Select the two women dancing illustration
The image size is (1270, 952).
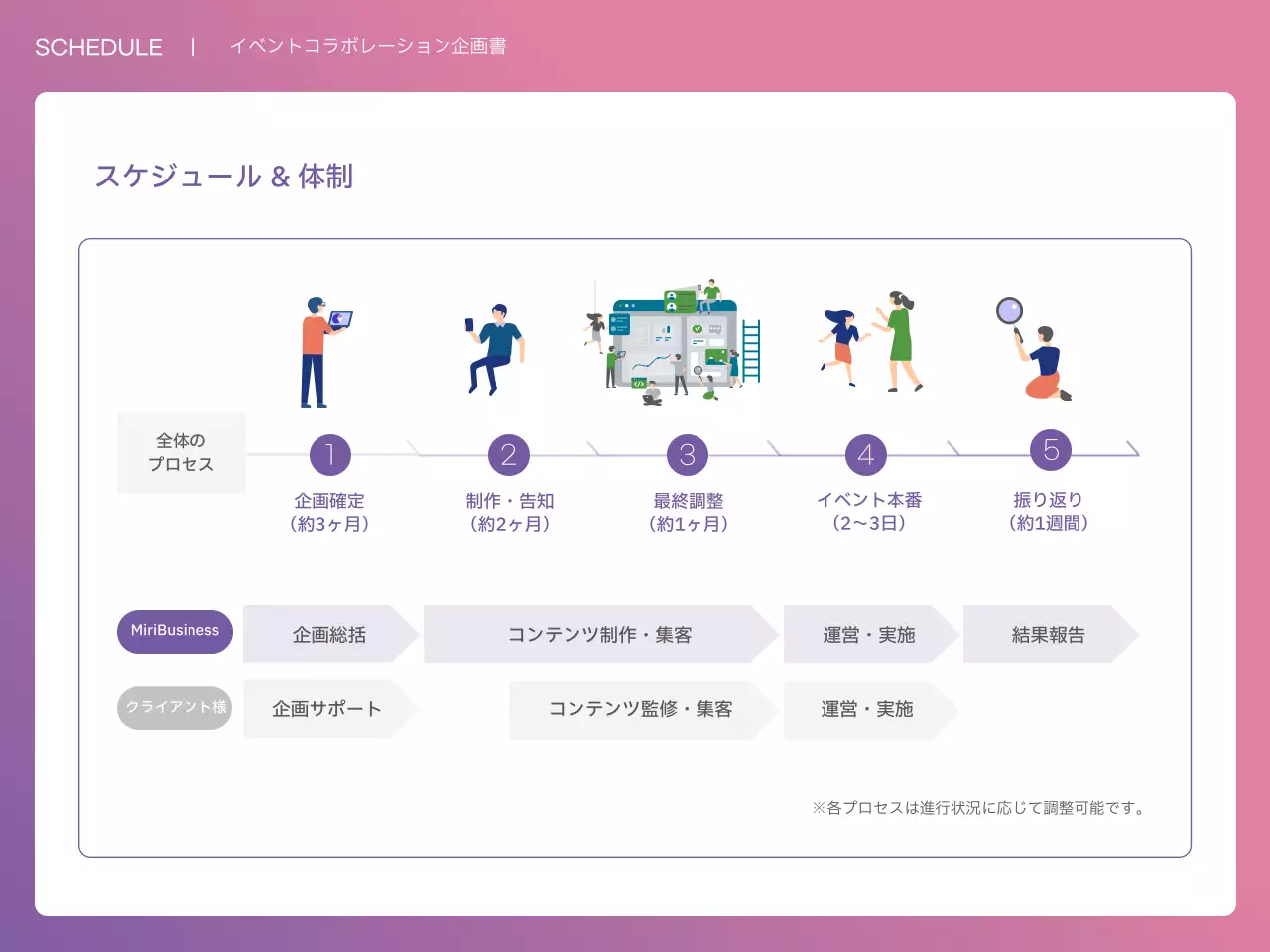coord(873,342)
